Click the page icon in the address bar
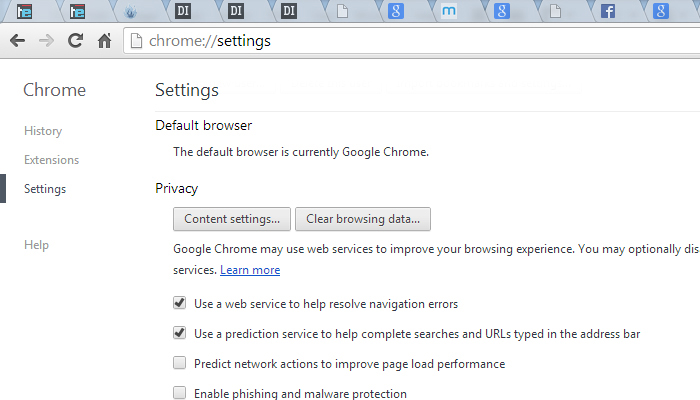This screenshot has height=400, width=700. coord(136,41)
